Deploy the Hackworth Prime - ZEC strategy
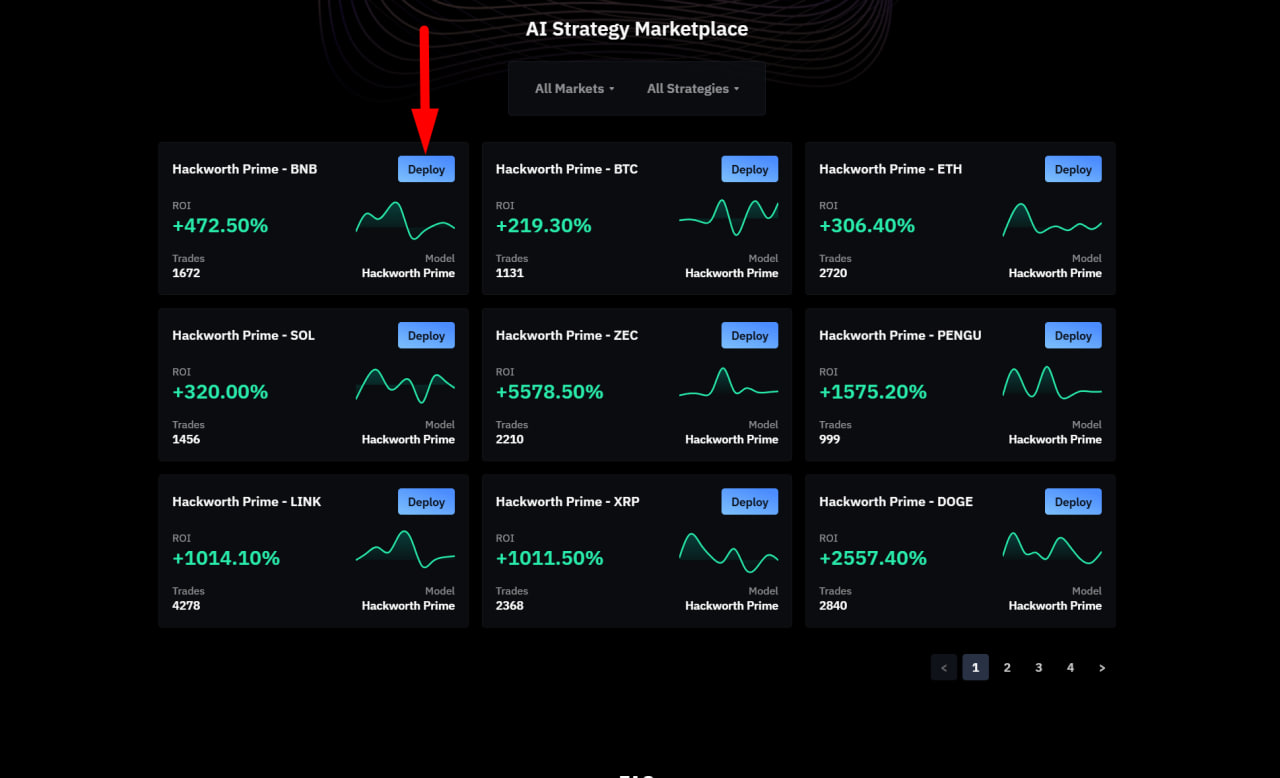The height and width of the screenshot is (778, 1280). click(750, 335)
